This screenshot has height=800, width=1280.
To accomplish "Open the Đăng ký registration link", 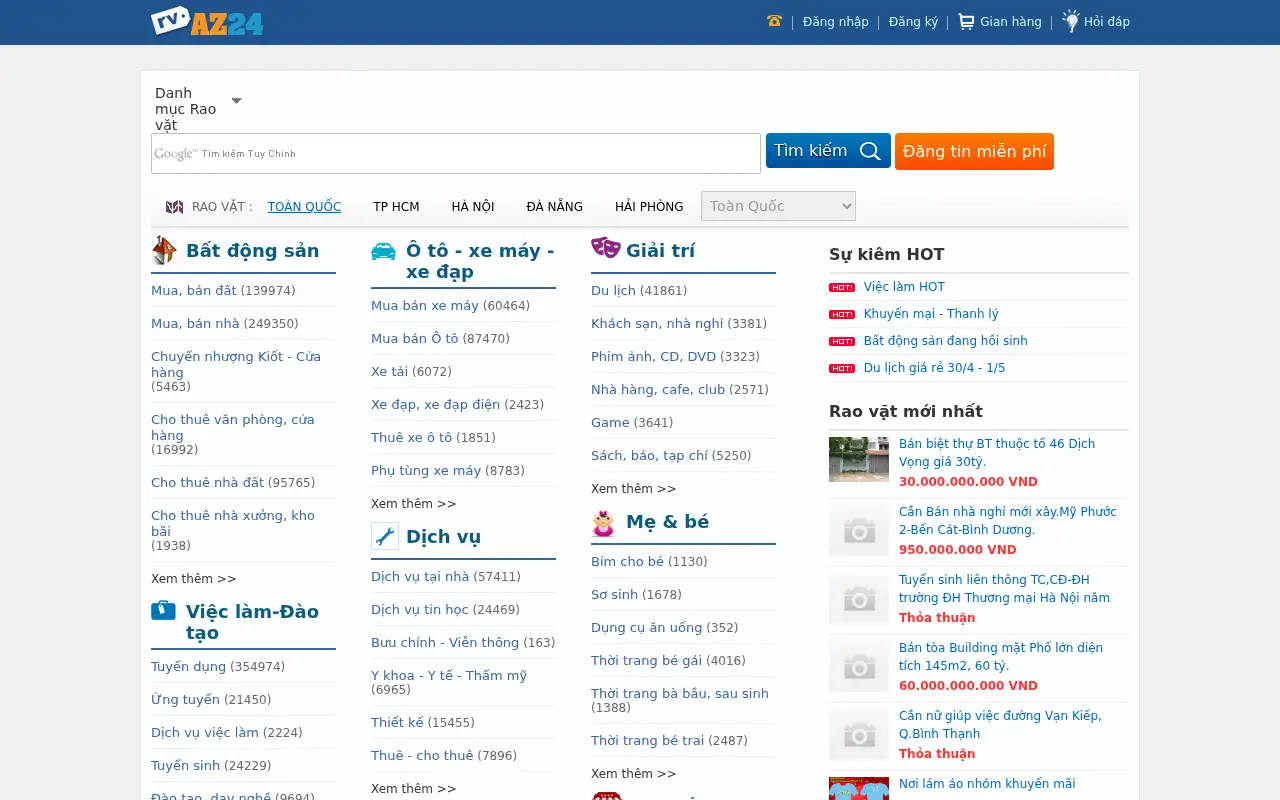I will [x=913, y=21].
